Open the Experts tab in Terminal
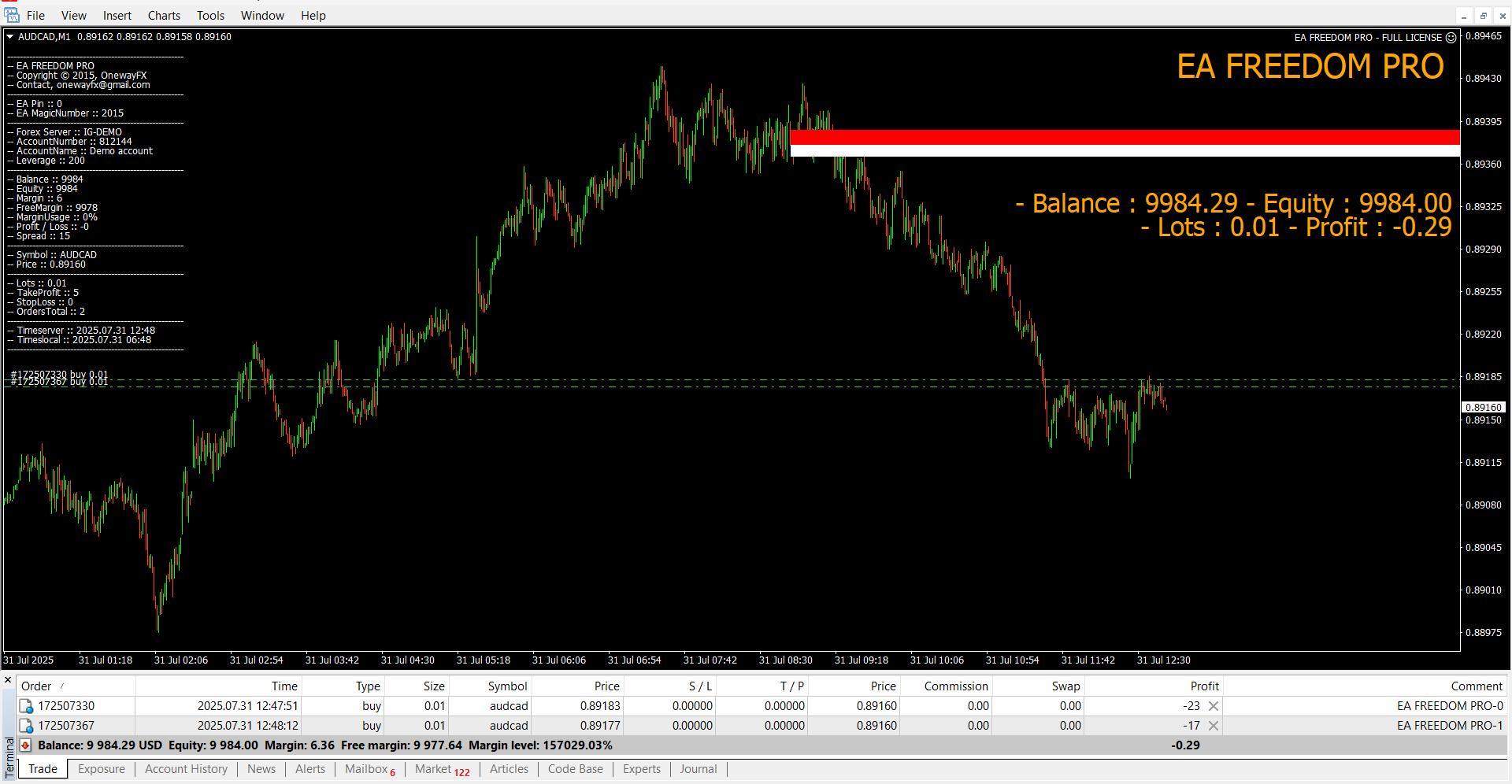The image size is (1512, 784). click(641, 769)
